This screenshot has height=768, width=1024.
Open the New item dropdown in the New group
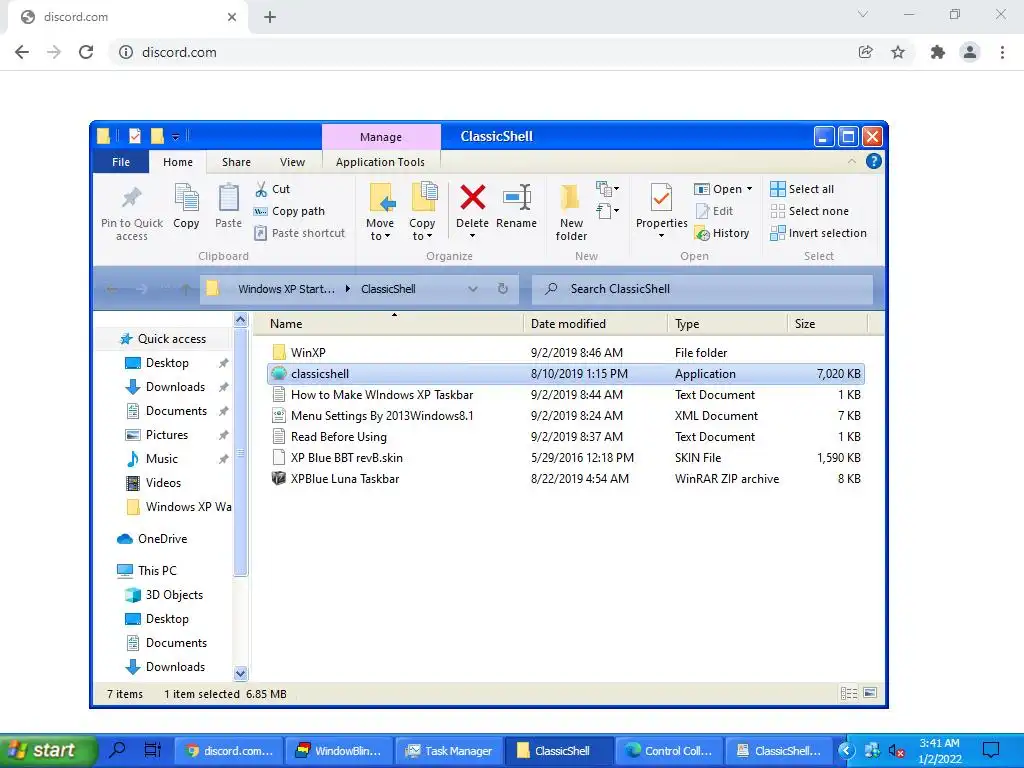pyautogui.click(x=607, y=189)
